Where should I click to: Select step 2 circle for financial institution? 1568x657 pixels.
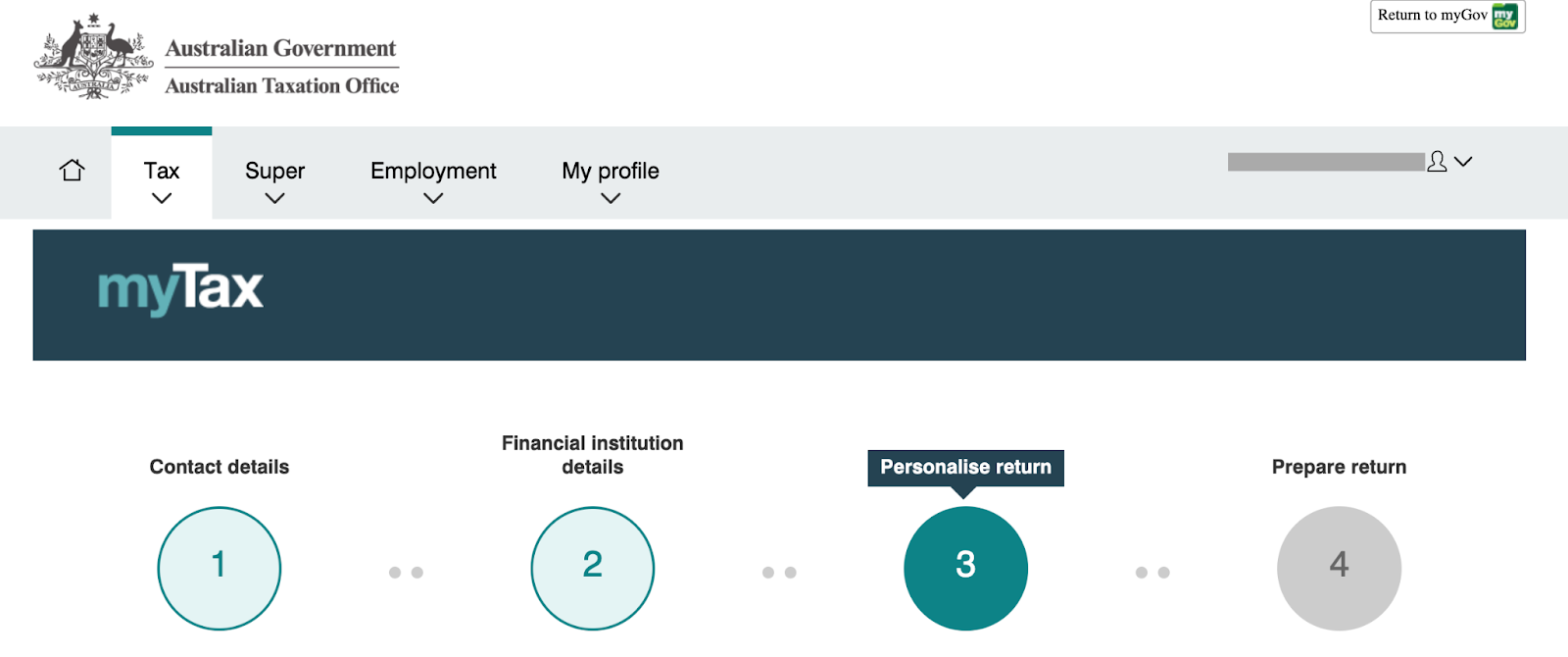click(593, 568)
